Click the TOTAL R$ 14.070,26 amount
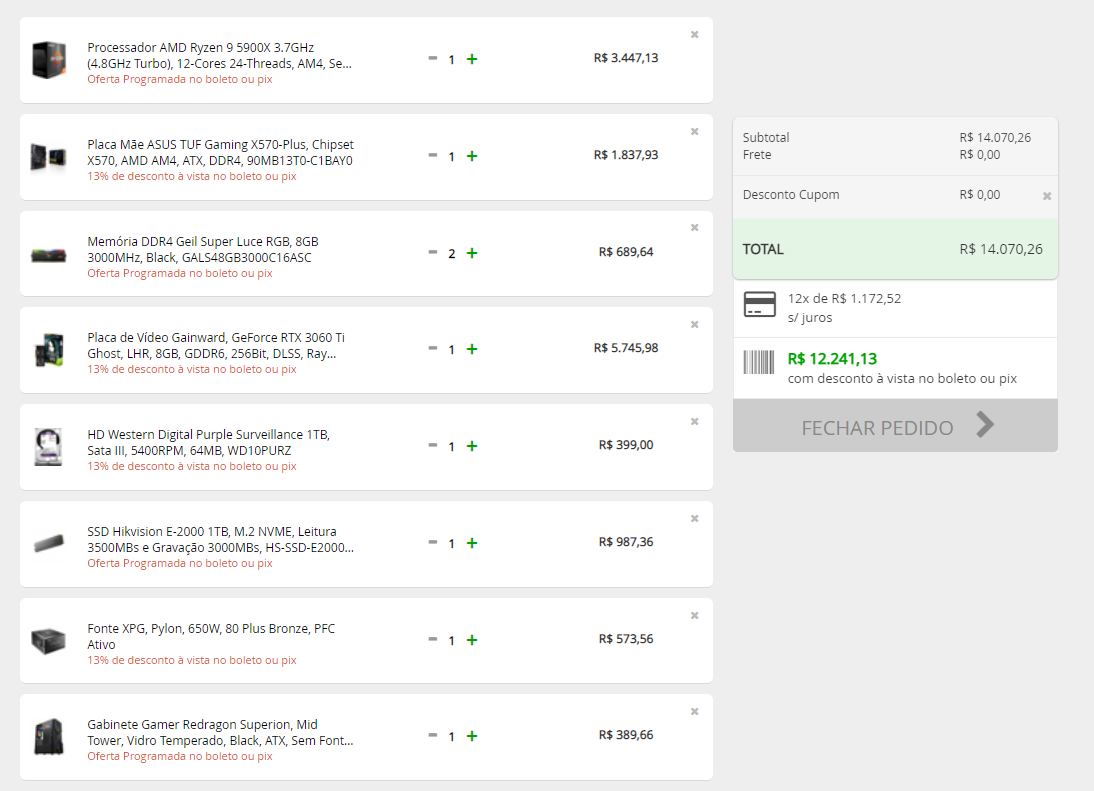 tap(1001, 249)
